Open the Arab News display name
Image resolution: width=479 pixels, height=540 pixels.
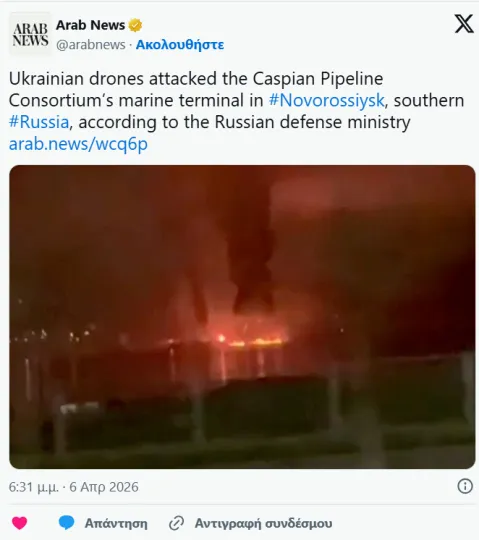point(90,25)
